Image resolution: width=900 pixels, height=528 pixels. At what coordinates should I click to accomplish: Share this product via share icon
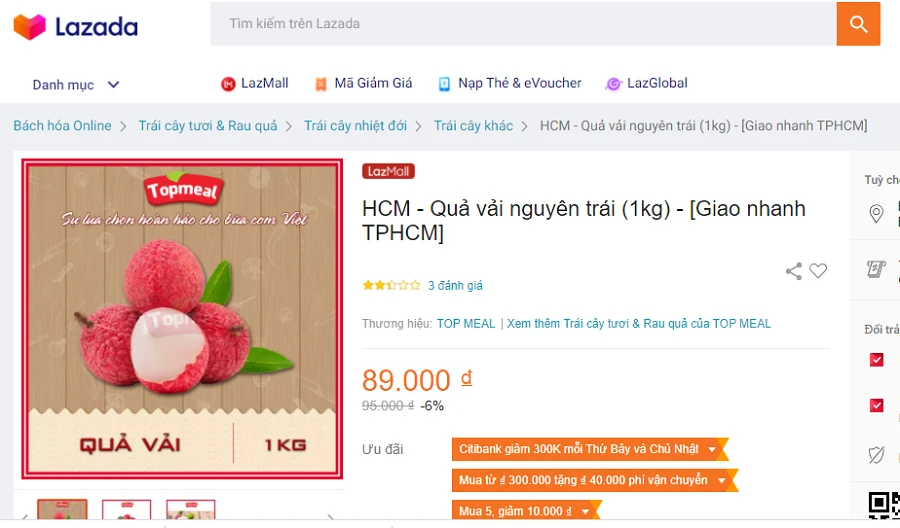point(794,271)
